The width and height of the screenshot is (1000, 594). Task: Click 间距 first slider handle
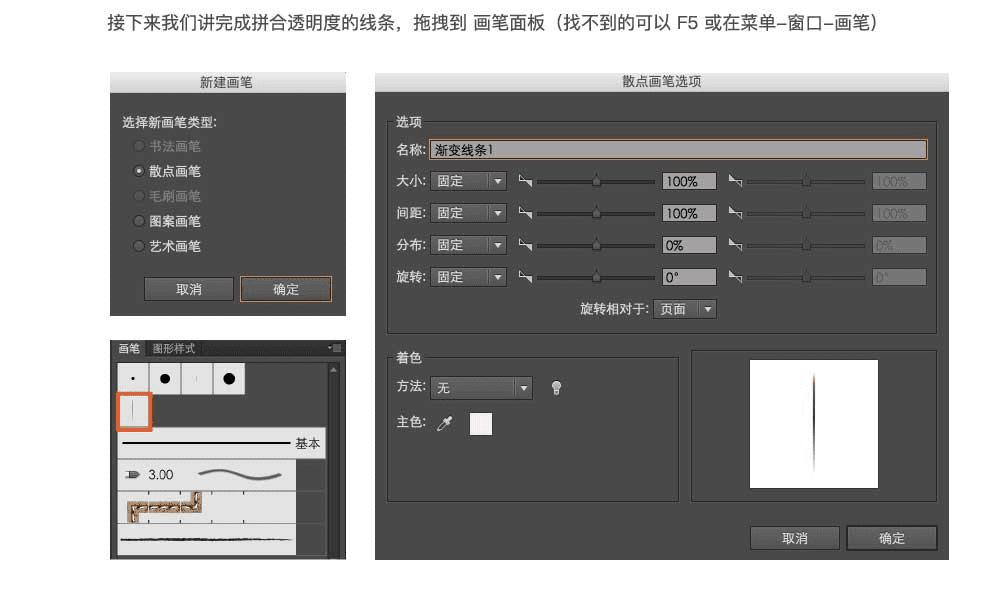coord(596,213)
